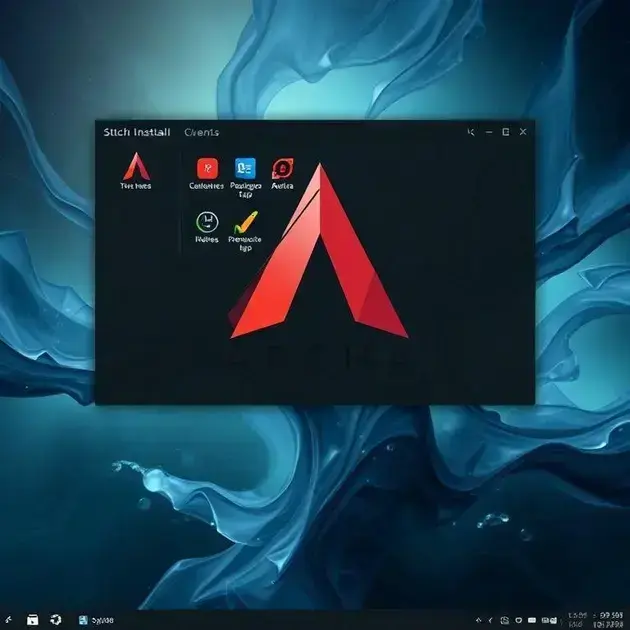Click the back arrow in the title bar

pos(471,132)
